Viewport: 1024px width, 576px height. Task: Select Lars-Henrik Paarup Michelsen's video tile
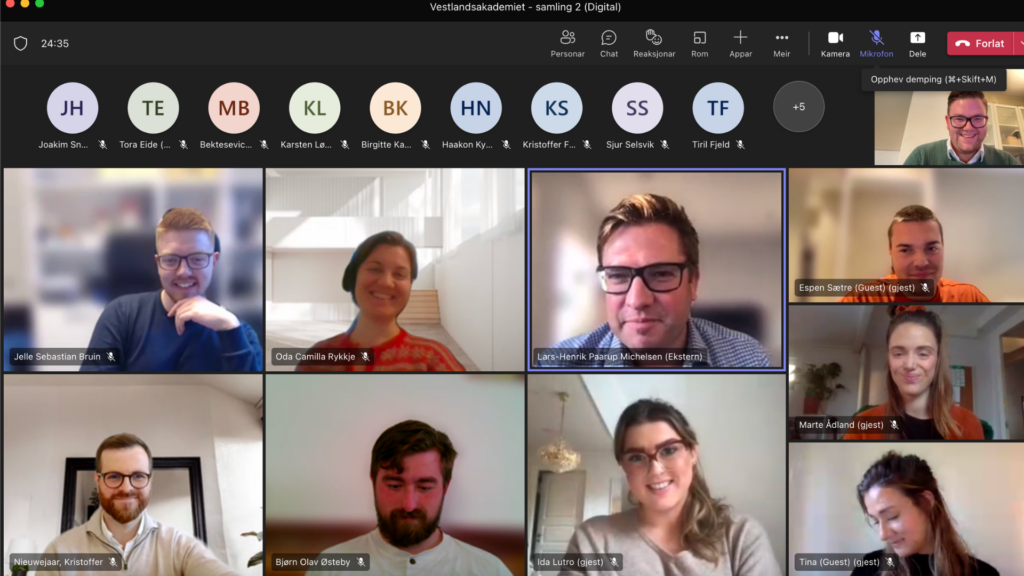pyautogui.click(x=656, y=270)
